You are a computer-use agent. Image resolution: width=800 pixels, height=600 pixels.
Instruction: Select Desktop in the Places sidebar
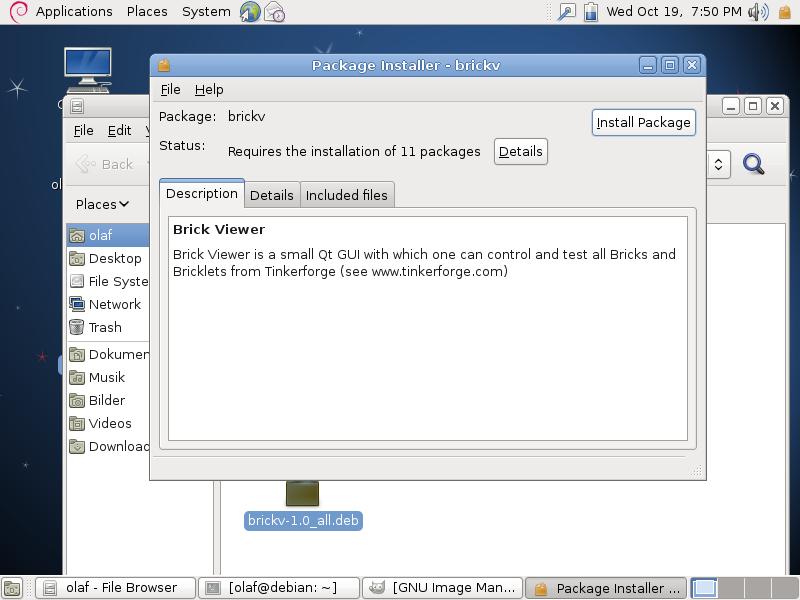pos(108,258)
